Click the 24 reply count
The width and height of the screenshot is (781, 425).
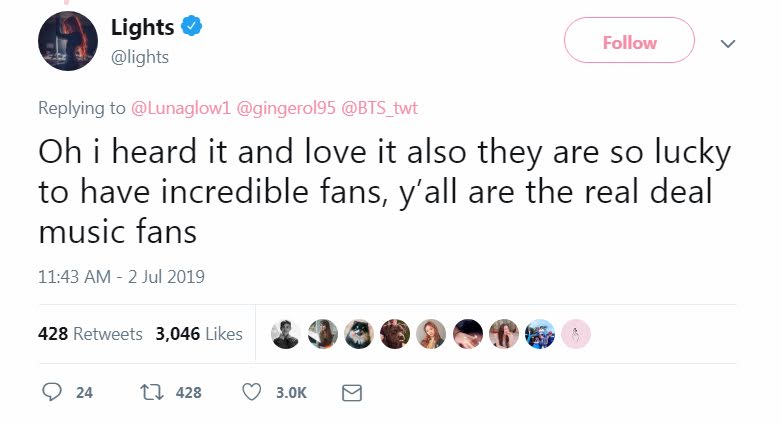[84, 393]
